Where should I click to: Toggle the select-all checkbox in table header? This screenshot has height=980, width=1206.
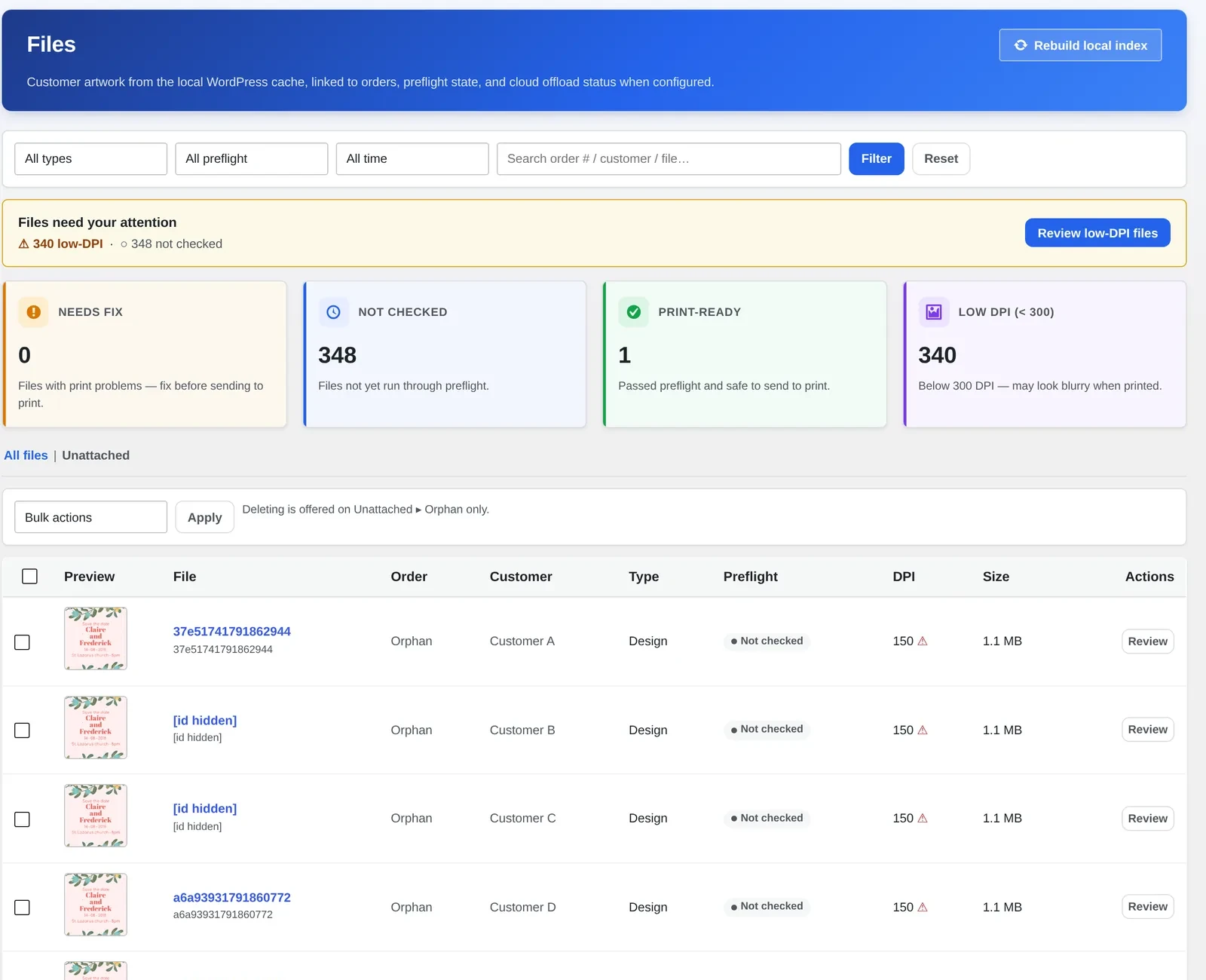pyautogui.click(x=29, y=577)
